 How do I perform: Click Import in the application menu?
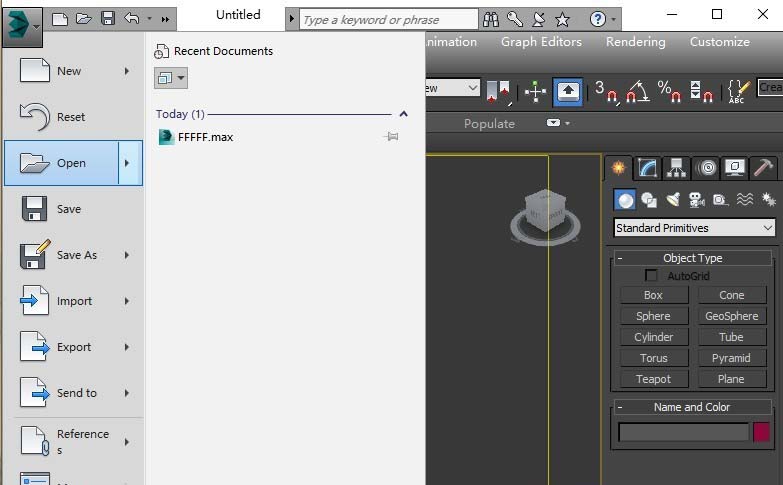click(x=74, y=301)
